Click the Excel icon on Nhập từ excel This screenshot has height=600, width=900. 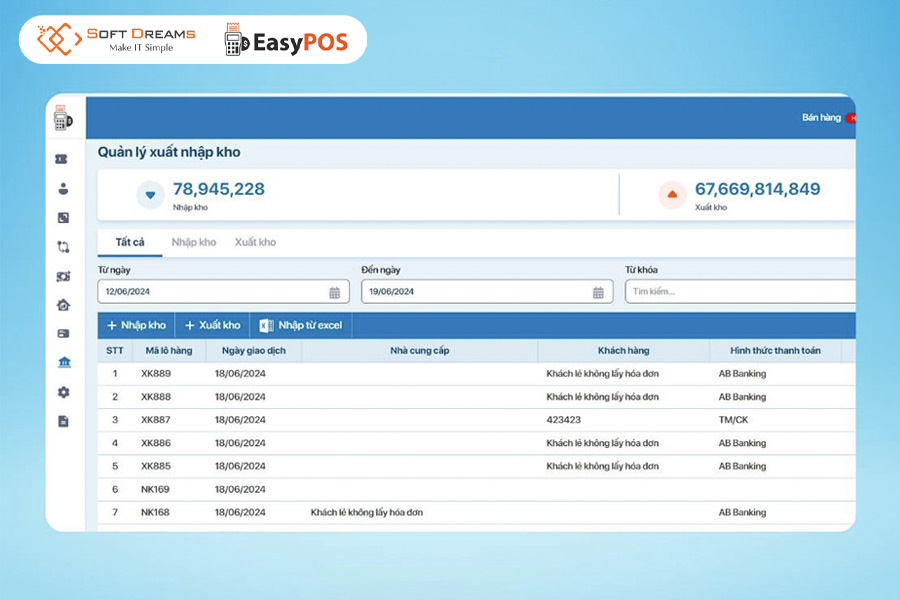[264, 324]
